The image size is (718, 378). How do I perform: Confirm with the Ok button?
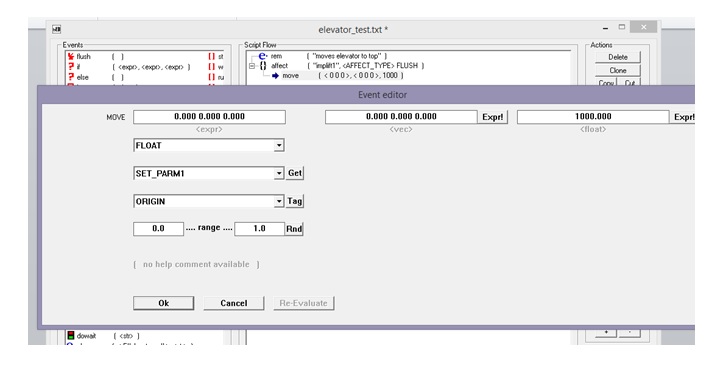click(x=163, y=303)
